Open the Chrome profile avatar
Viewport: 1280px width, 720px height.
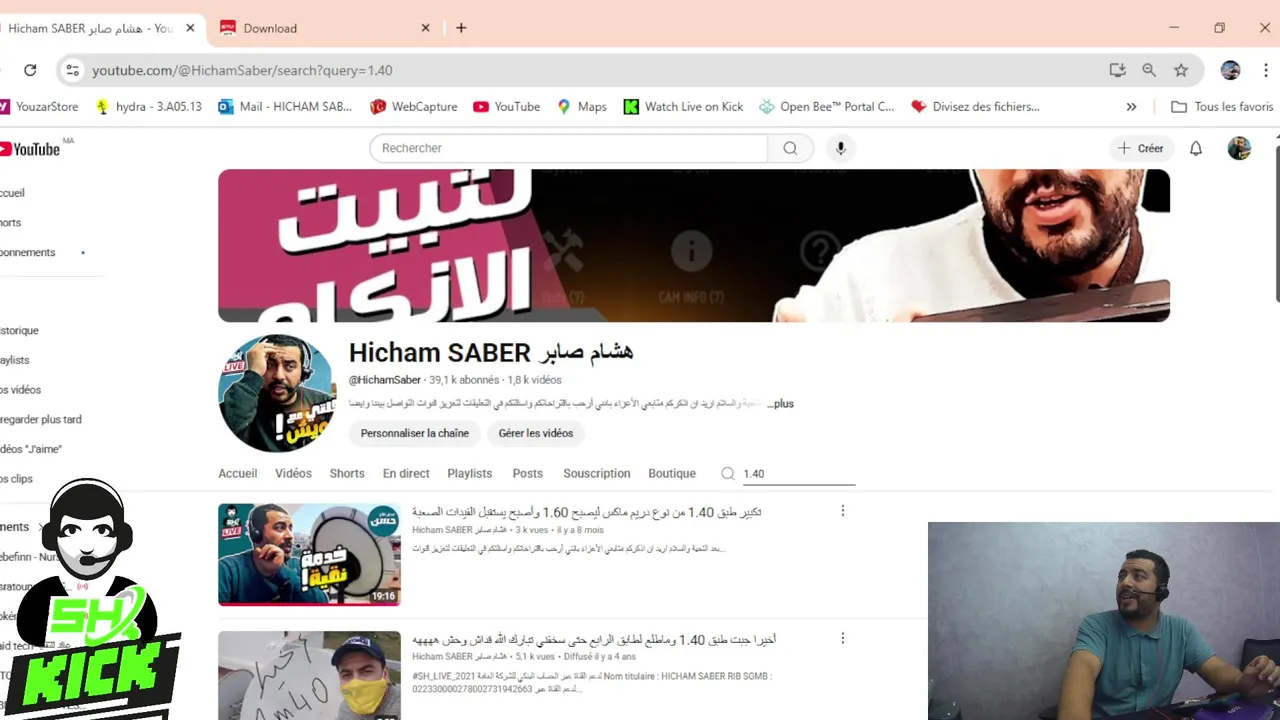[x=1231, y=70]
